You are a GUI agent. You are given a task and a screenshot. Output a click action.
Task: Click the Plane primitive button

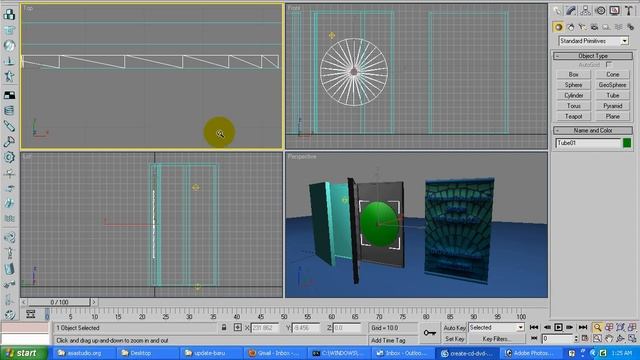point(613,117)
